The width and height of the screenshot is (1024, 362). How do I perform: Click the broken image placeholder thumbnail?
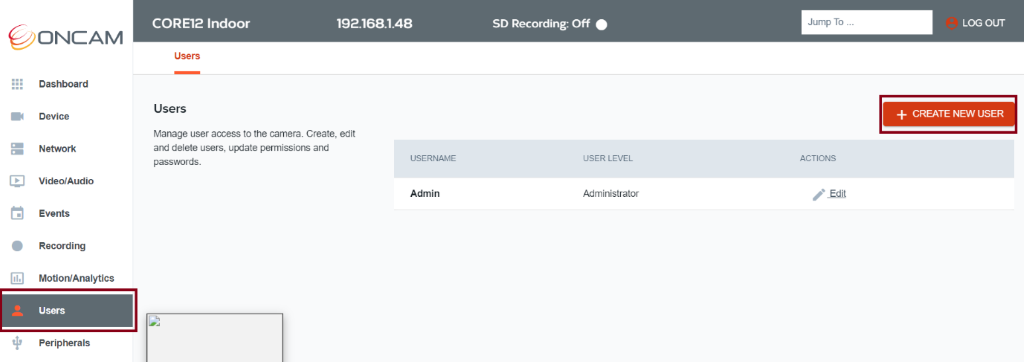tap(214, 337)
